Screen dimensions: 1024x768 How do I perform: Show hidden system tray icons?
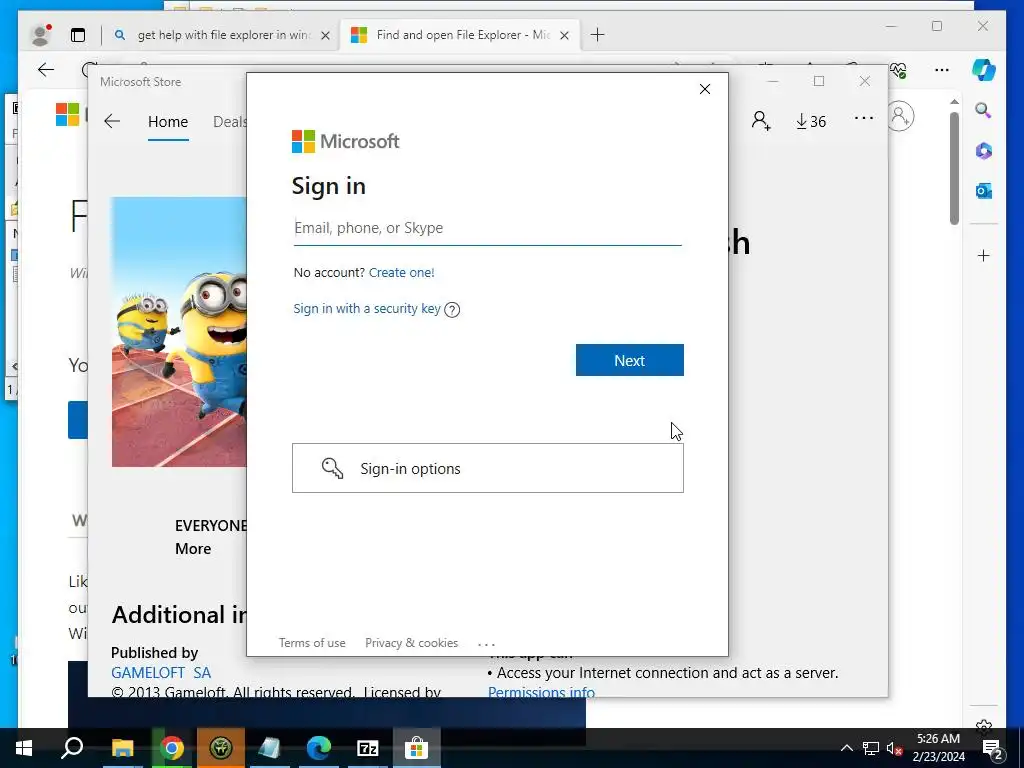pos(846,748)
